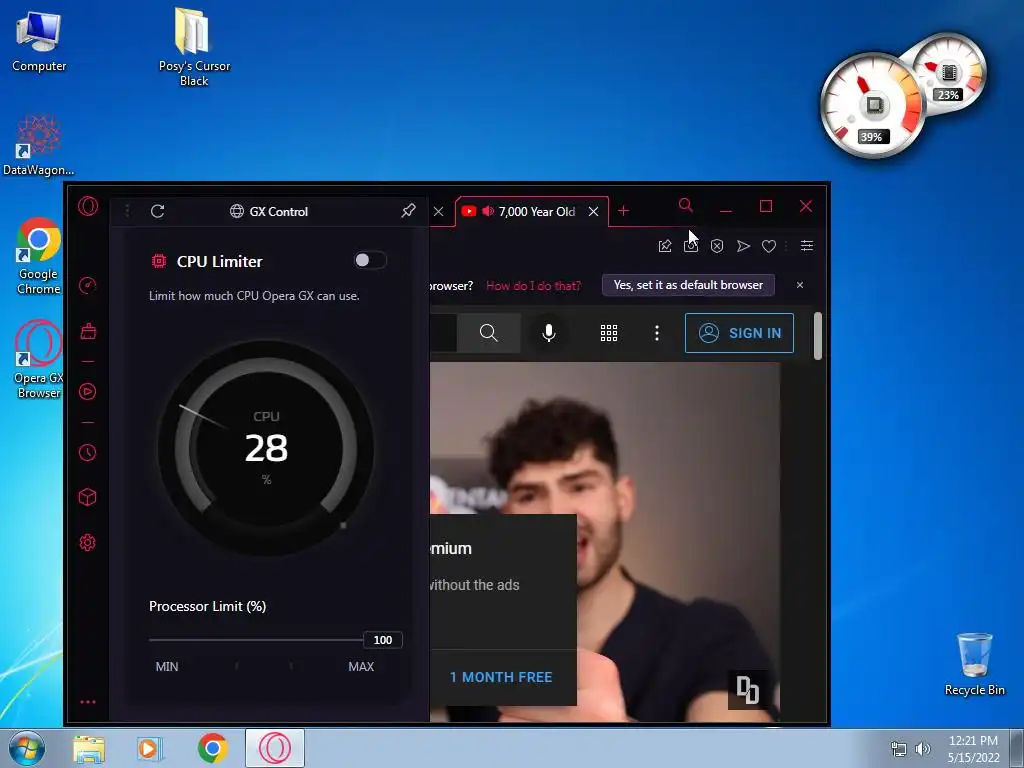This screenshot has height=768, width=1024.
Task: Click the 'How do I do that?' link
Action: [533, 285]
